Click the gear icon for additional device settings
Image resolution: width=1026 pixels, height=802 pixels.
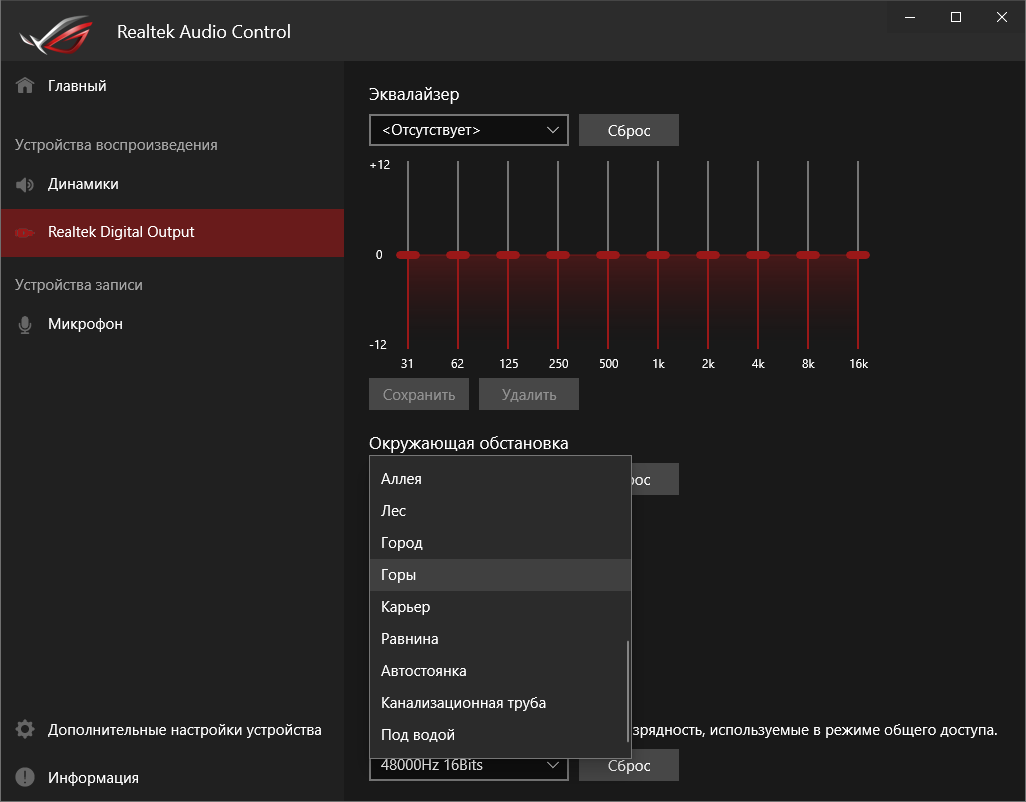point(25,729)
